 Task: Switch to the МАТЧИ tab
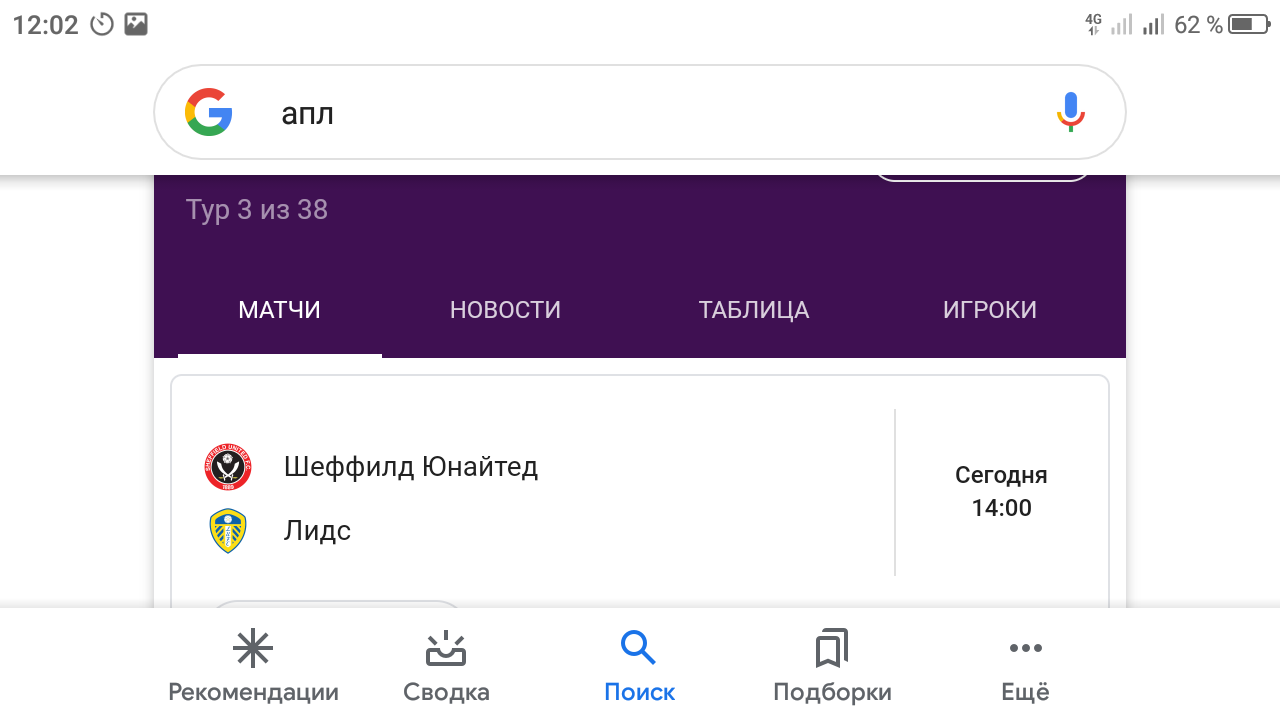(x=280, y=310)
